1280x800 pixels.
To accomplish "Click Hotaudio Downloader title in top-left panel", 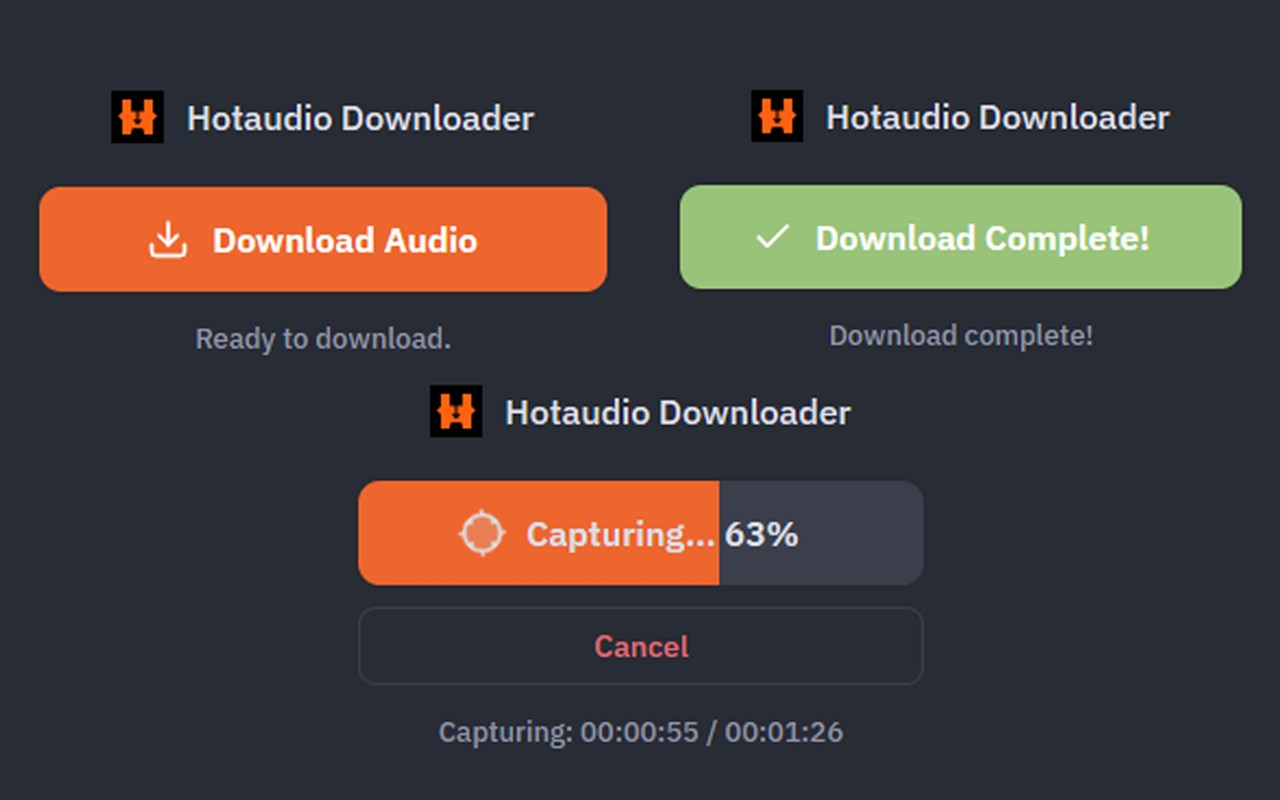I will coord(360,118).
